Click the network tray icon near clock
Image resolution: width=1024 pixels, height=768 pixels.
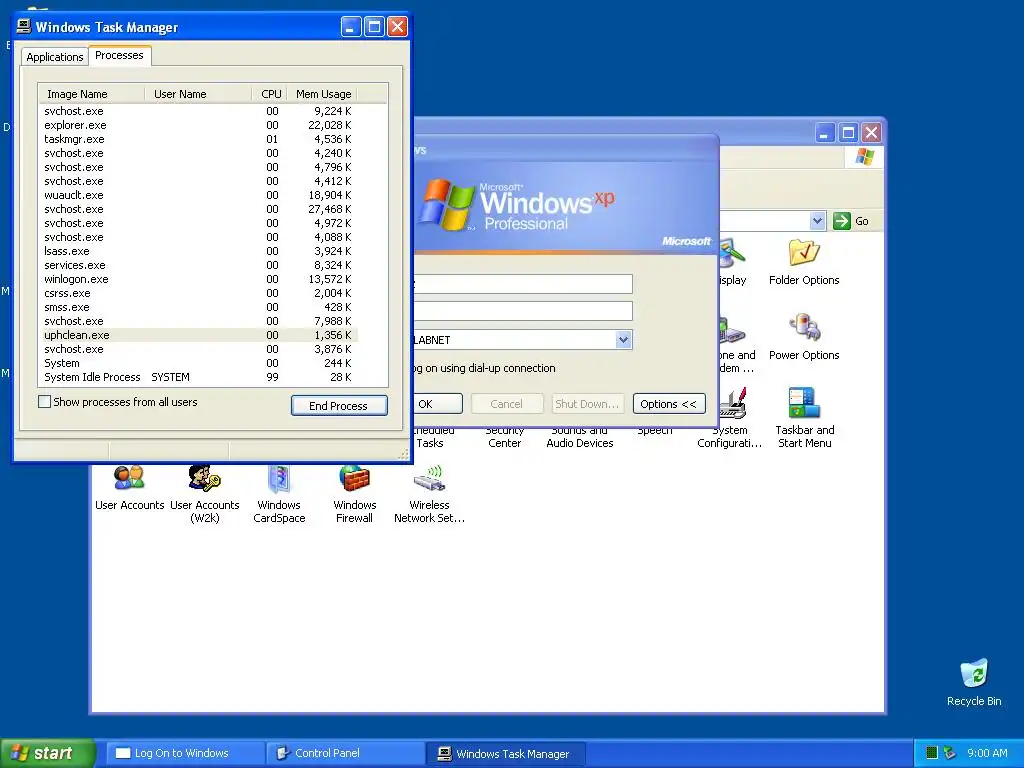click(x=949, y=753)
